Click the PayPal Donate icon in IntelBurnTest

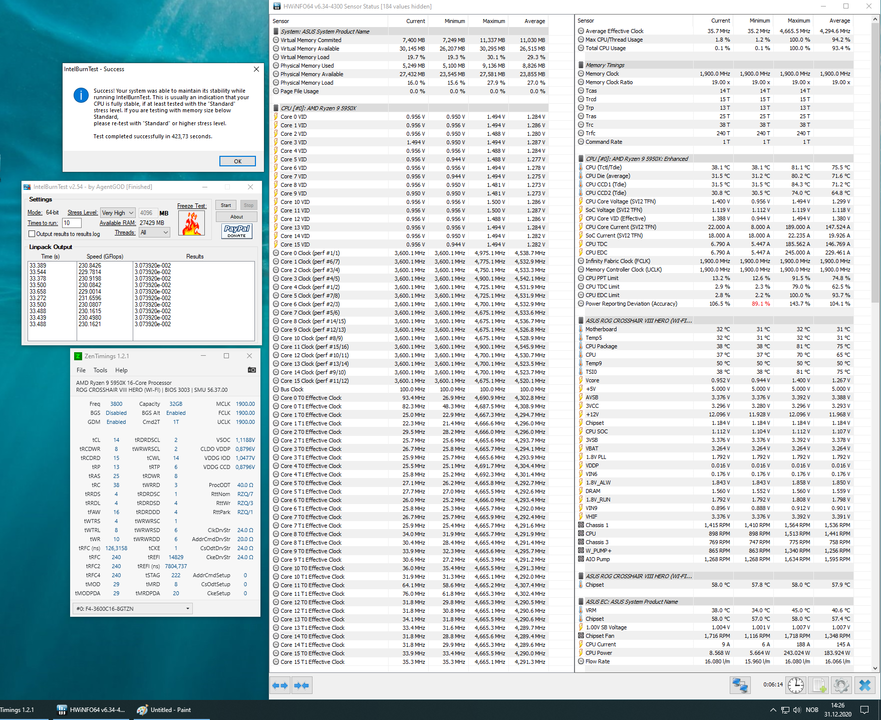click(237, 231)
